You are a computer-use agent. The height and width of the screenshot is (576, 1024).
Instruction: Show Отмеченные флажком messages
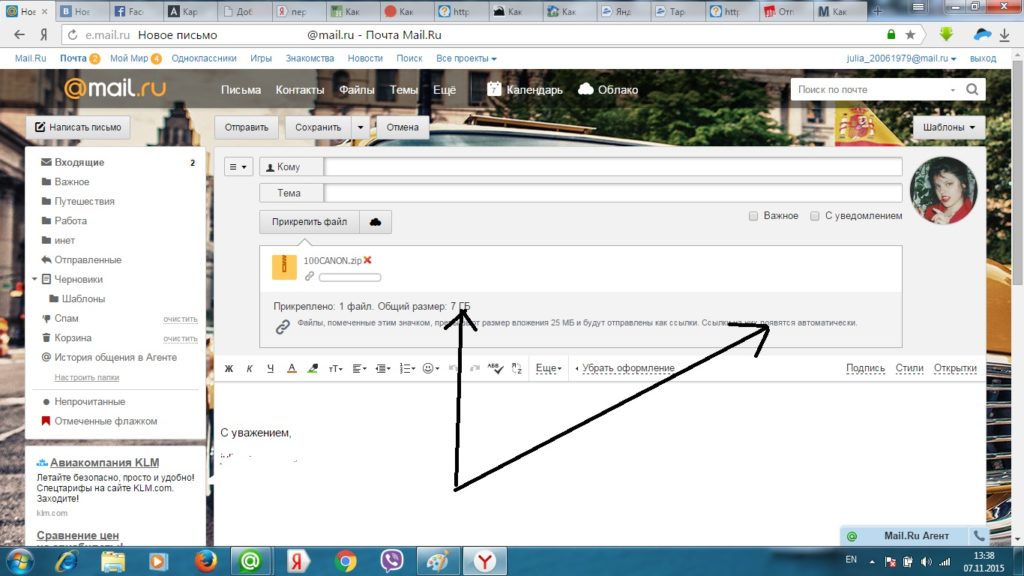pos(105,421)
